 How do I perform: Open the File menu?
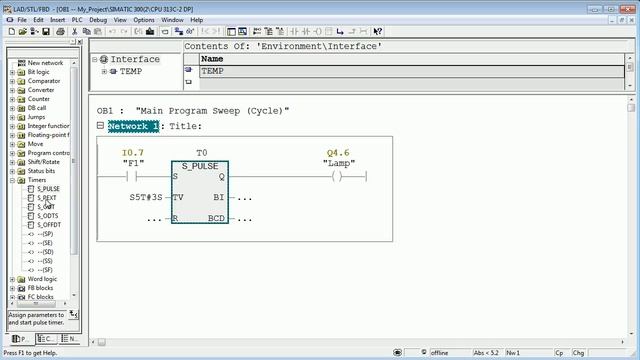[x=22, y=20]
